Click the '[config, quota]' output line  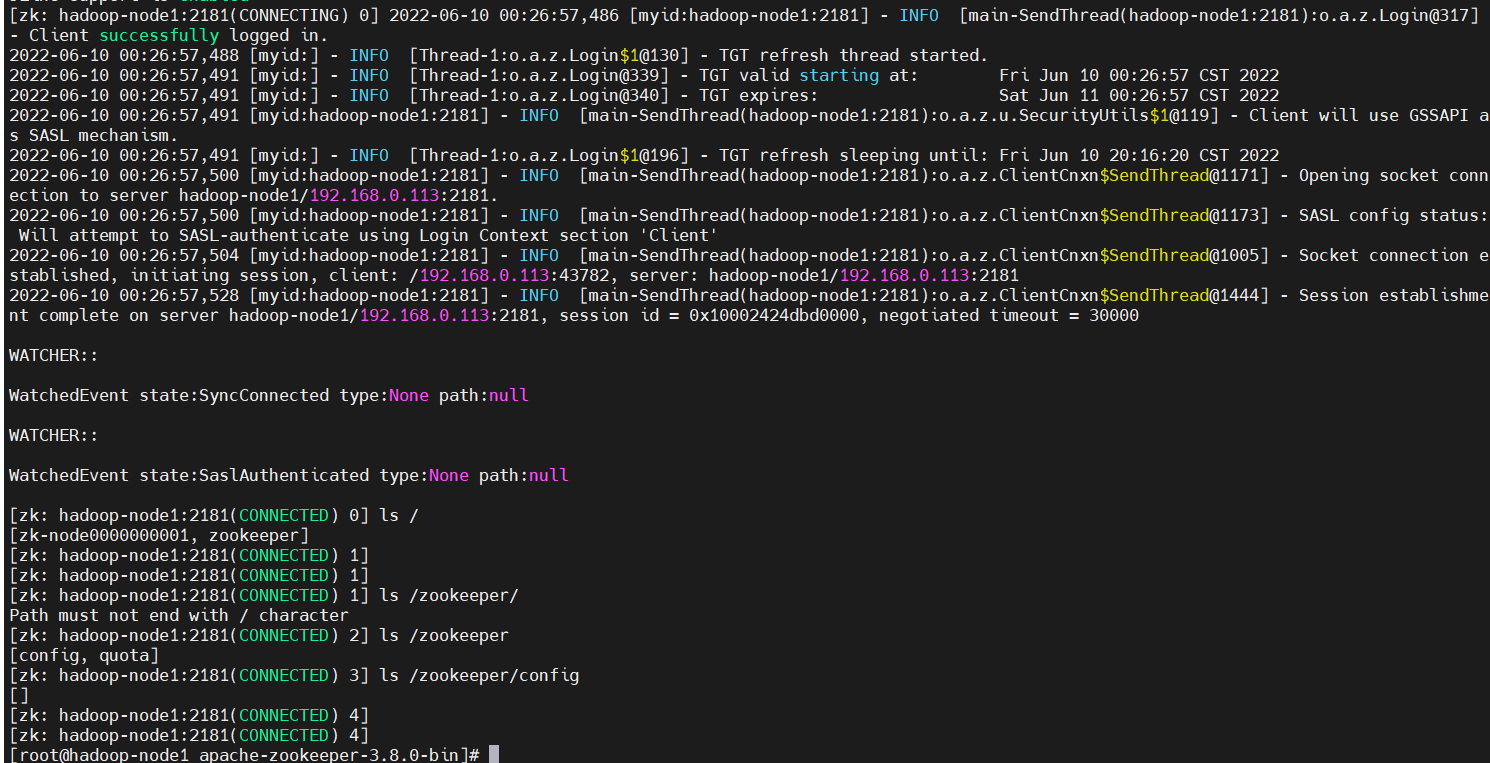pyautogui.click(x=83, y=655)
